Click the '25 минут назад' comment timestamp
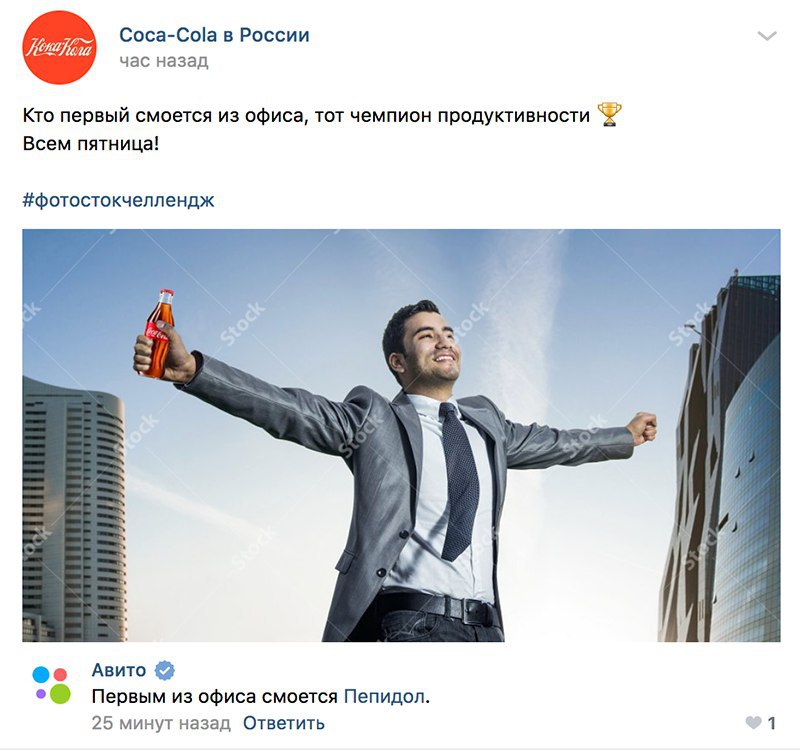The width and height of the screenshot is (800, 750). [161, 723]
